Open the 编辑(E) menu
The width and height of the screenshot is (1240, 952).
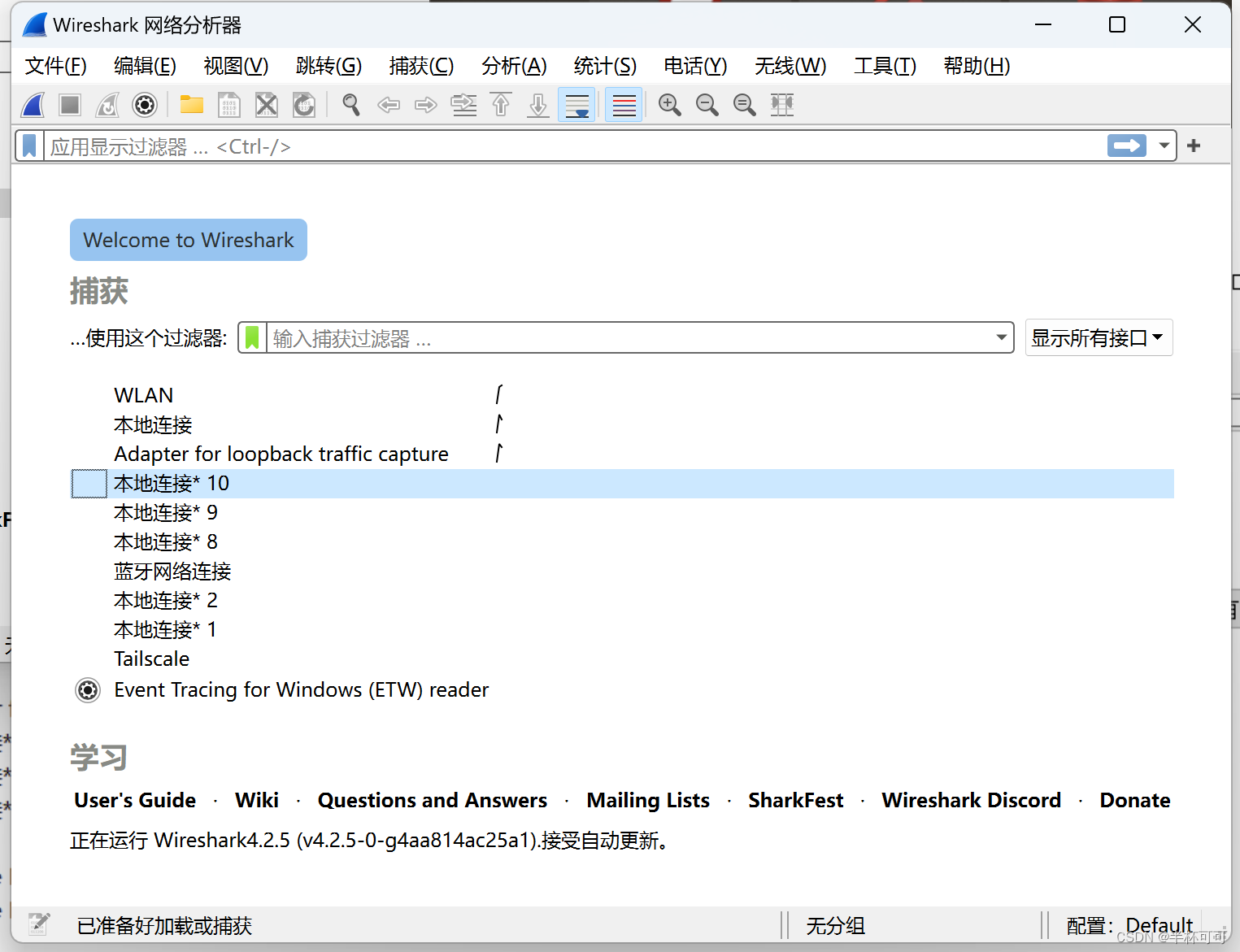click(x=146, y=66)
